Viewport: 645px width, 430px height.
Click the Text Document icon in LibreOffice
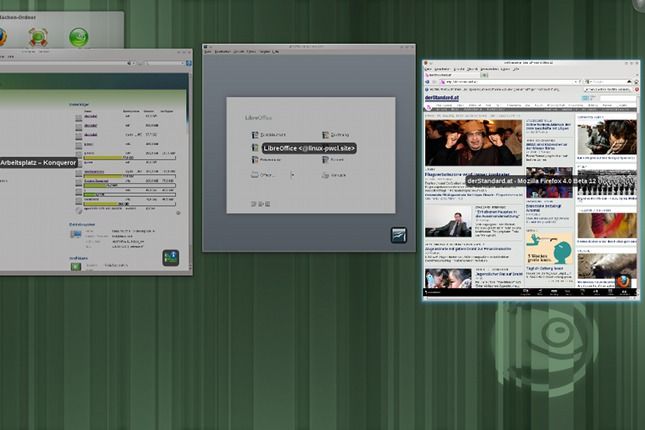(255, 135)
